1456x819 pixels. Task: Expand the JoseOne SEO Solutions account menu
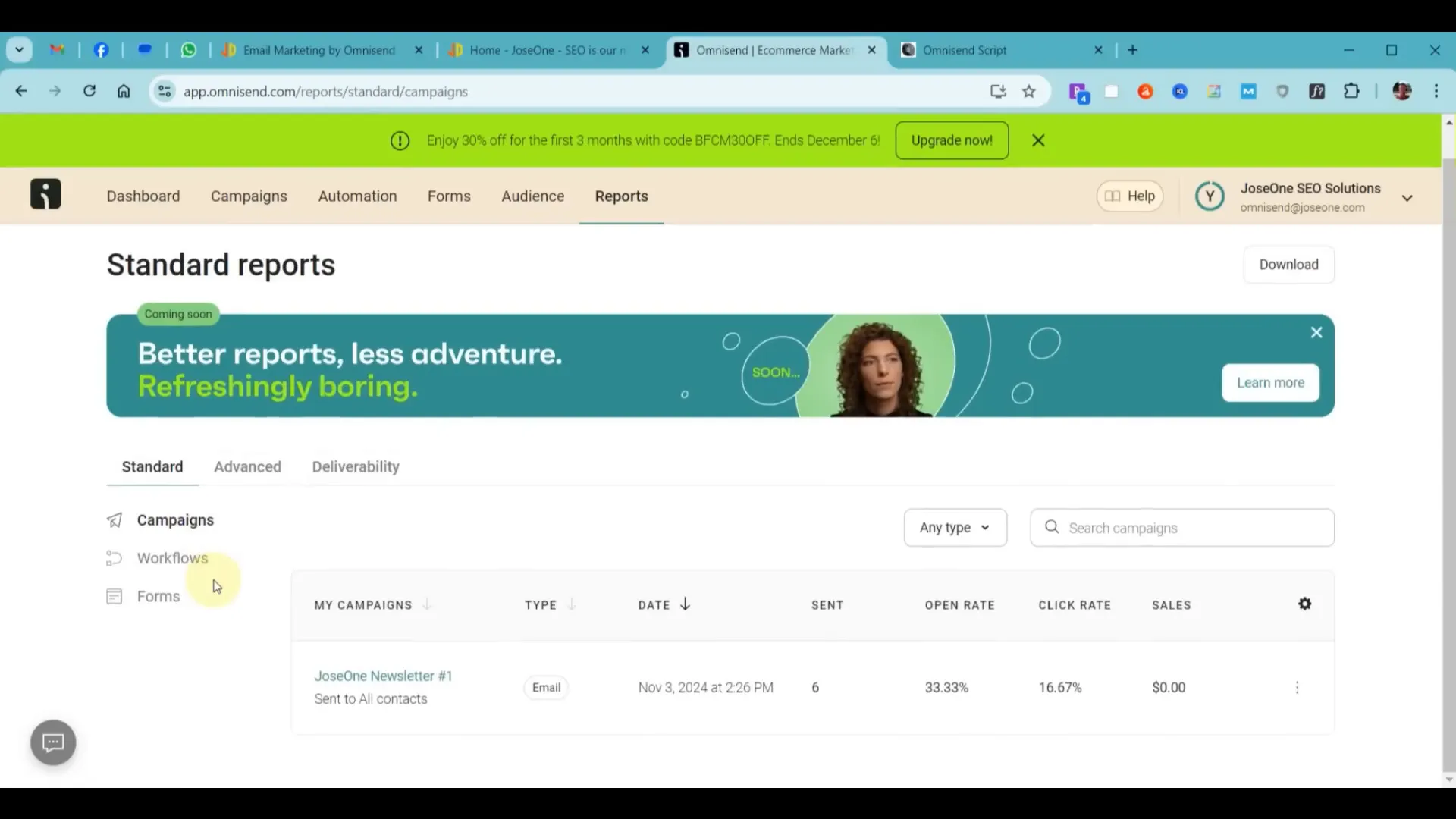pyautogui.click(x=1407, y=198)
